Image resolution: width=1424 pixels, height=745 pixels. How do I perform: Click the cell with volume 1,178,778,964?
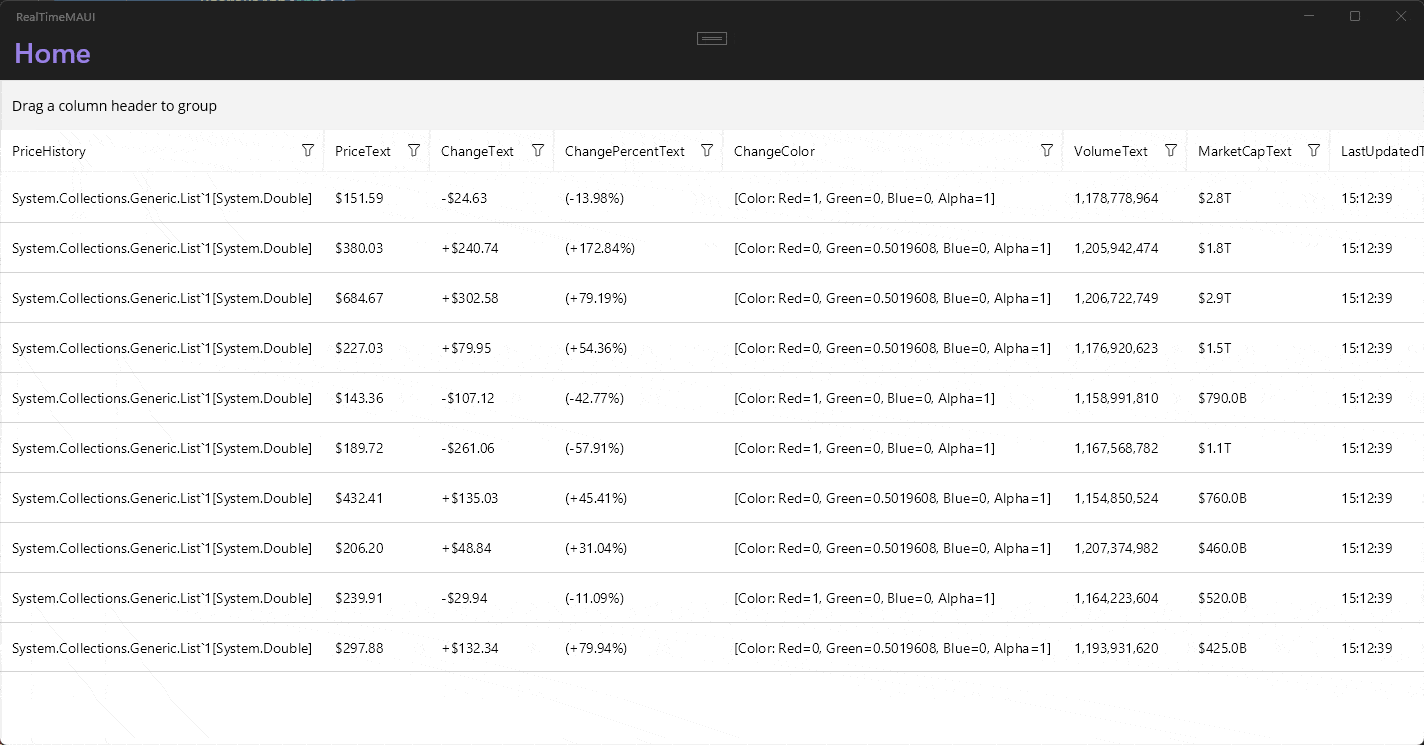tap(1116, 198)
